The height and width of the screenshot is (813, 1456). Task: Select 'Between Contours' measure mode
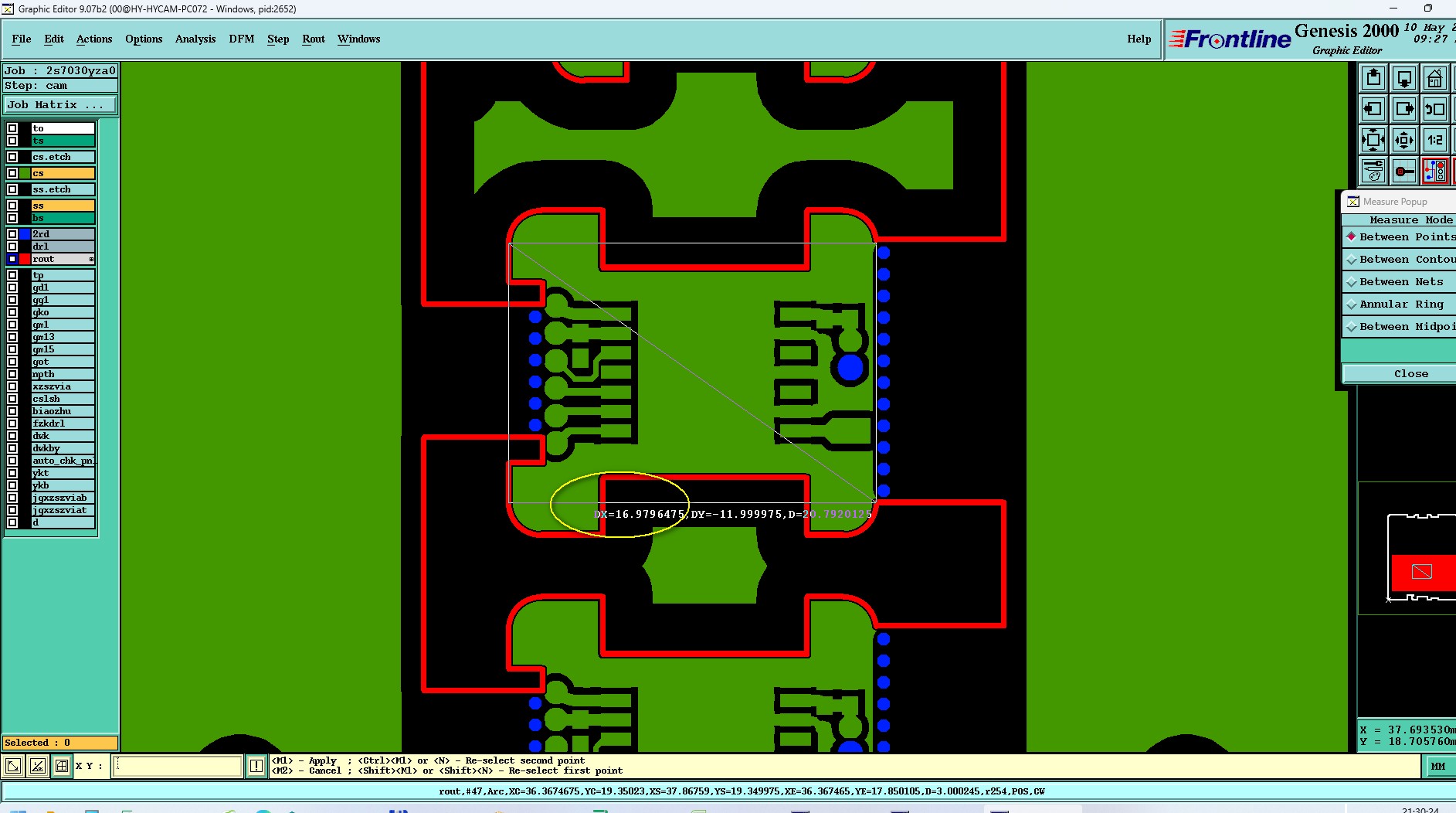pos(1399,259)
